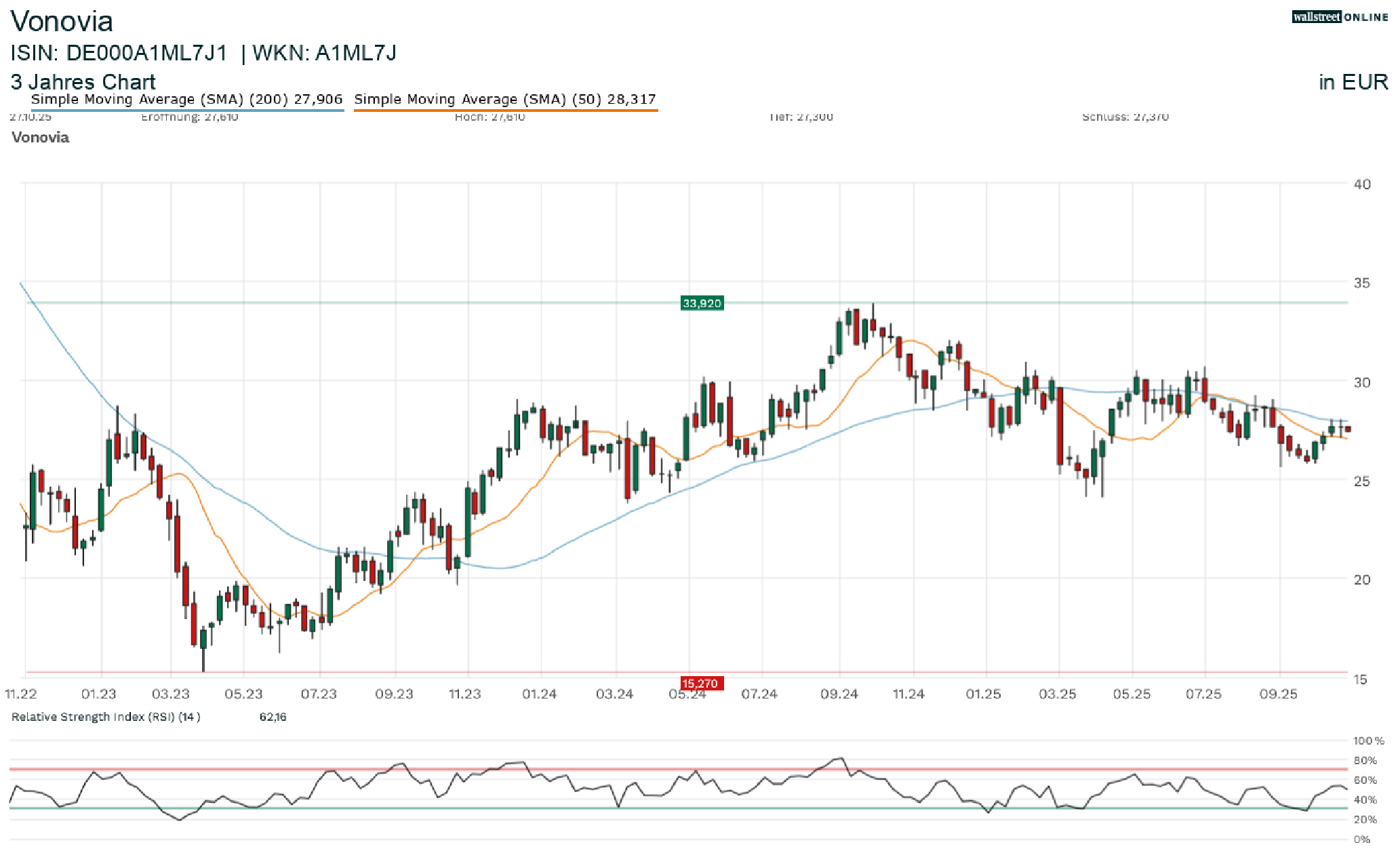Image resolution: width=1400 pixels, height=868 pixels.
Task: Click the 09.24 date axis label
Action: click(x=839, y=694)
